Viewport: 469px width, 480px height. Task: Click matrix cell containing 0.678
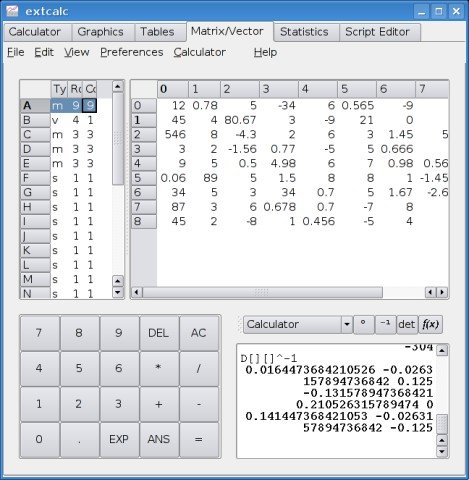[x=279, y=207]
